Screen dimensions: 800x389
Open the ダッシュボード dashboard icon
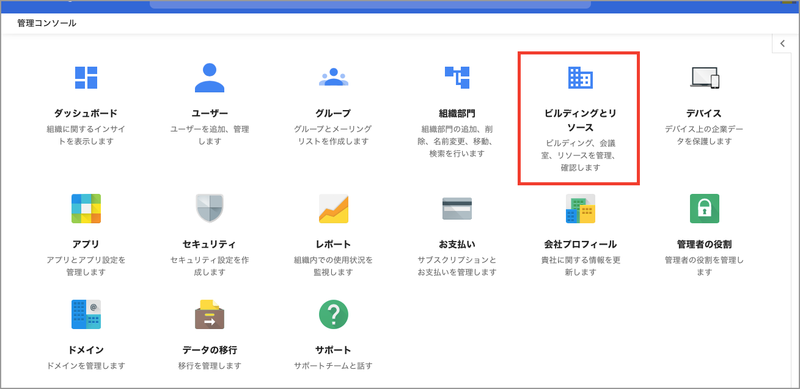86,78
